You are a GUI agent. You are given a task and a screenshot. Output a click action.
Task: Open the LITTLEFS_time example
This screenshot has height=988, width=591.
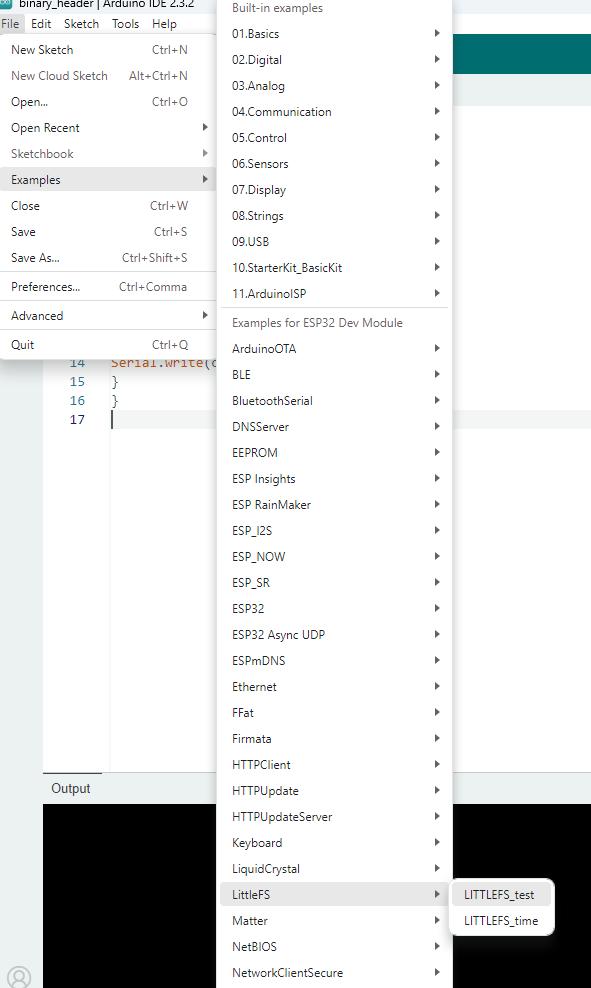point(500,920)
